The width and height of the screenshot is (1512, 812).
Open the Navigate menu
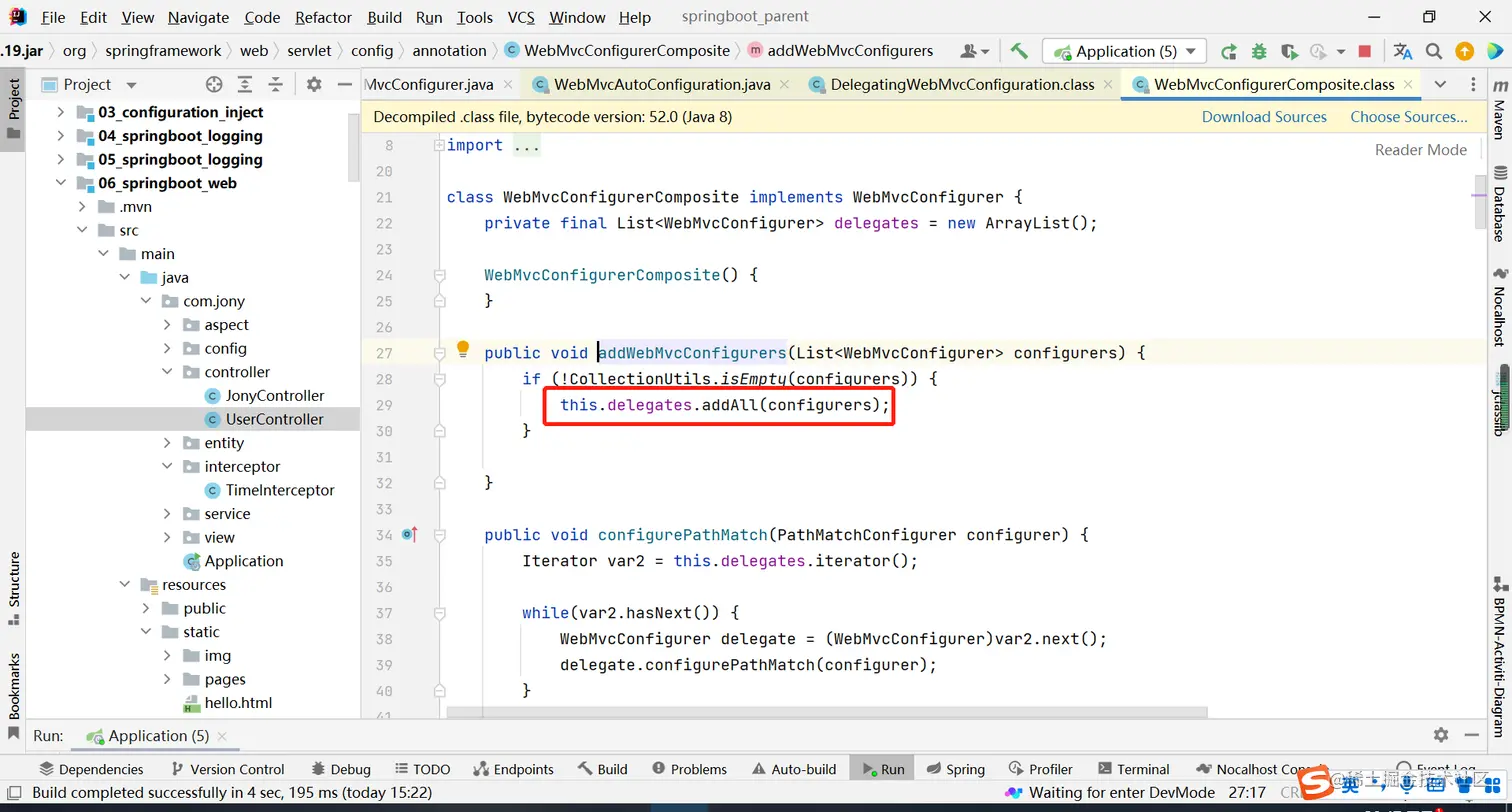[x=198, y=17]
